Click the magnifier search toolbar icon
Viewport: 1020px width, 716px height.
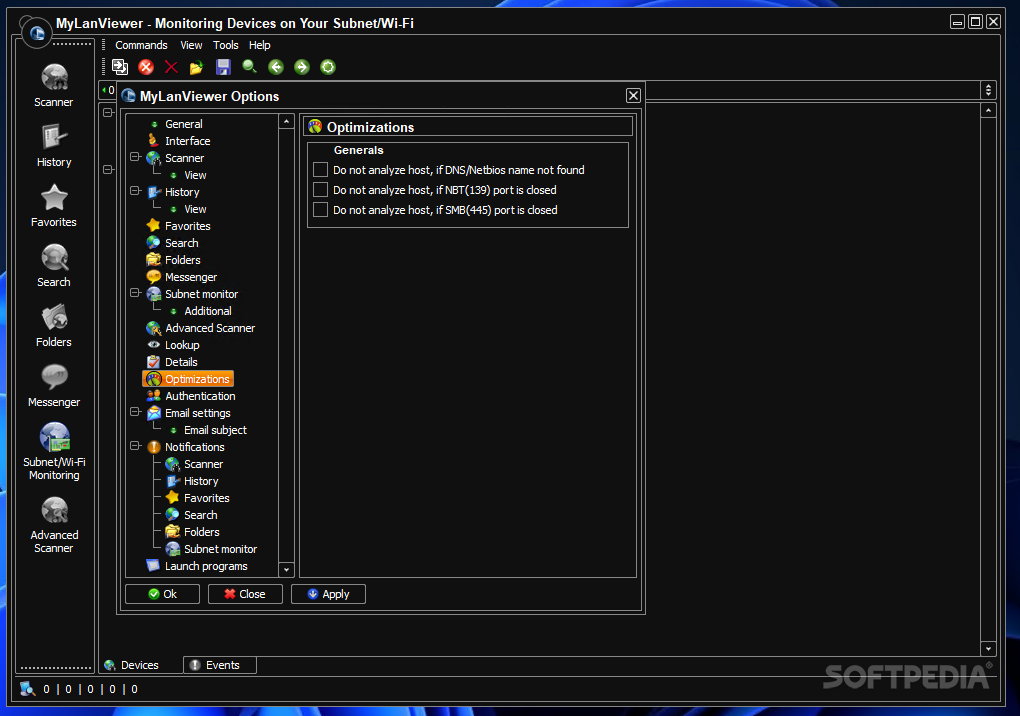(249, 67)
